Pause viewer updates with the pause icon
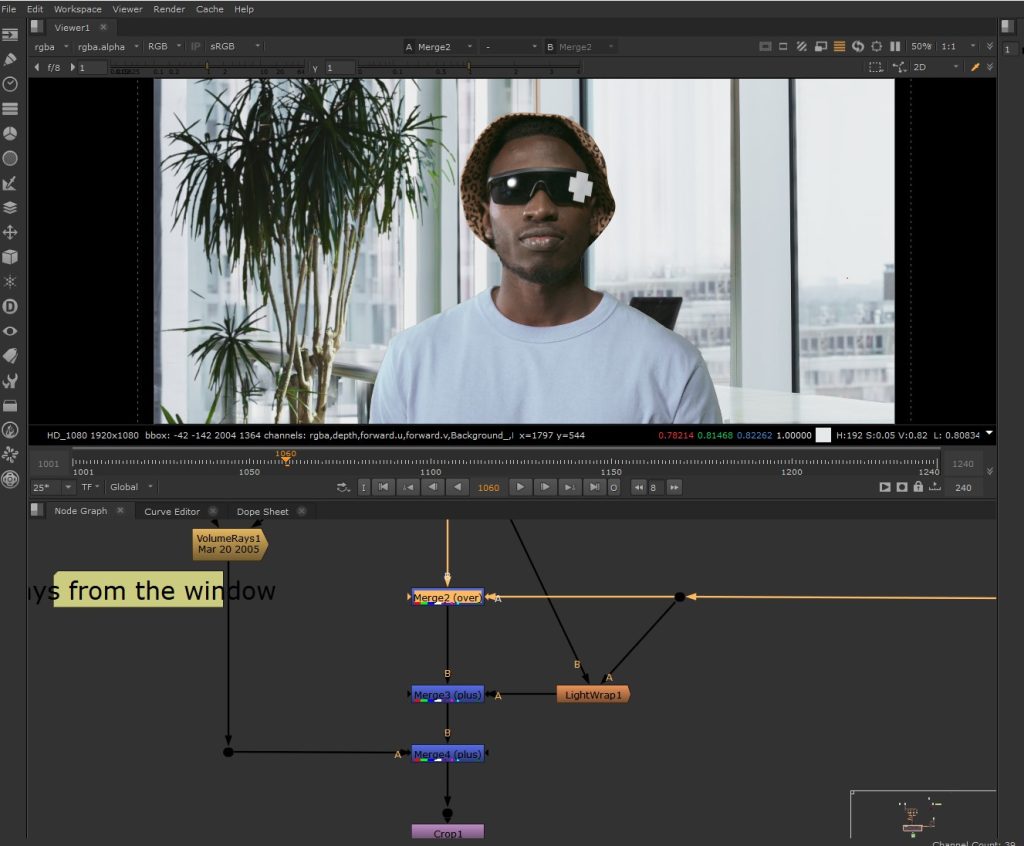1024x846 pixels. coord(895,46)
